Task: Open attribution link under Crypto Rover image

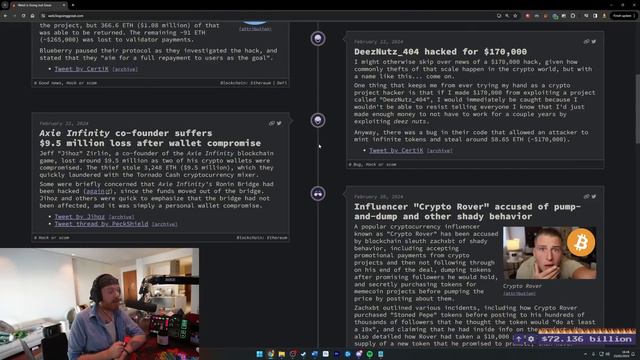Action: 519,293
